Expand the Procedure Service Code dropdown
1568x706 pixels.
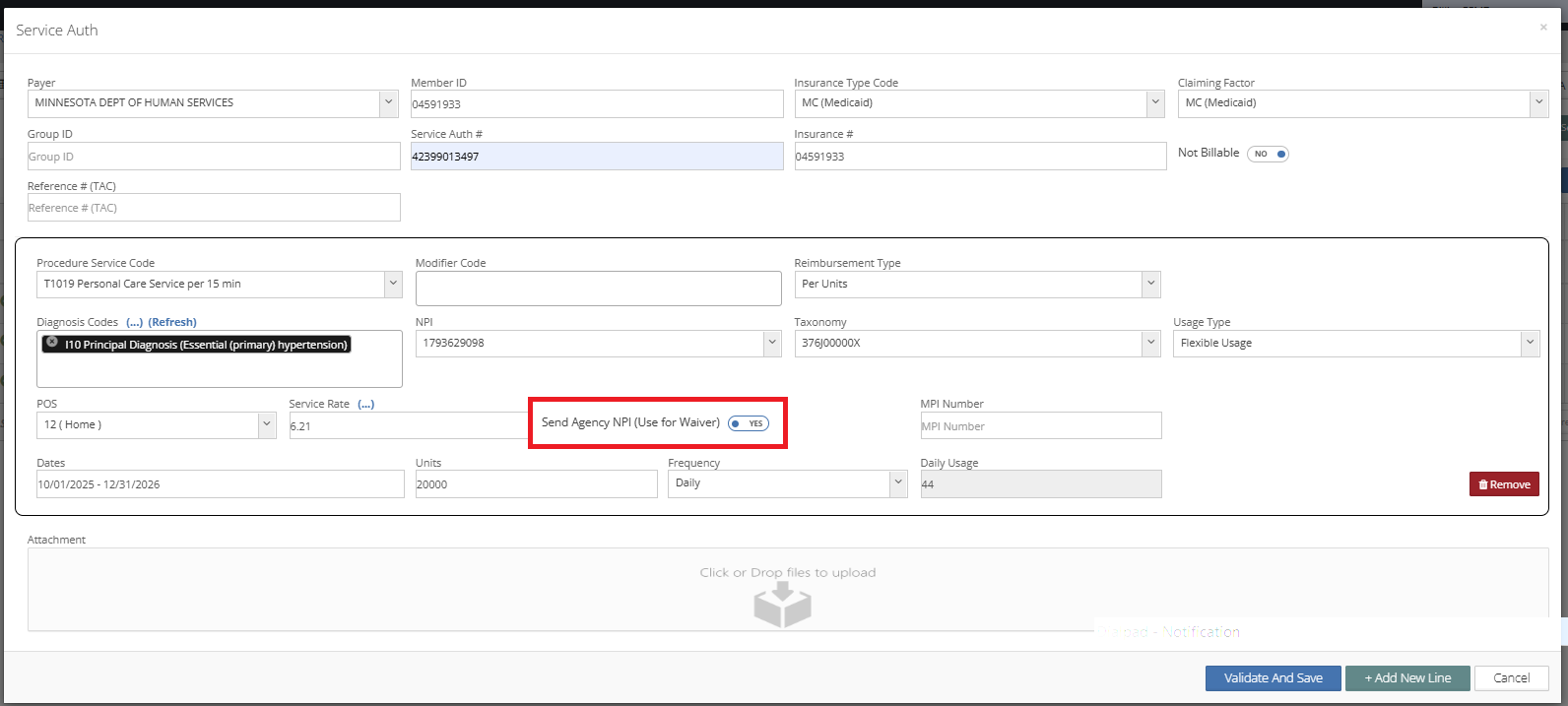392,284
